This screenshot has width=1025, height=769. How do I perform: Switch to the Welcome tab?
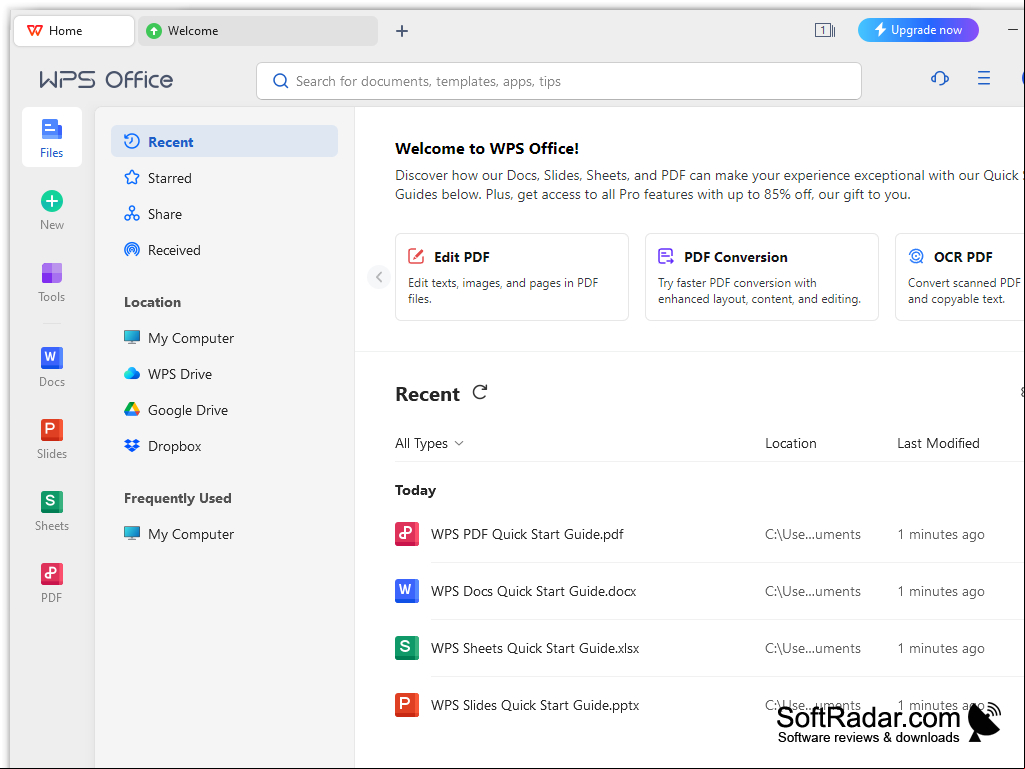coord(258,31)
